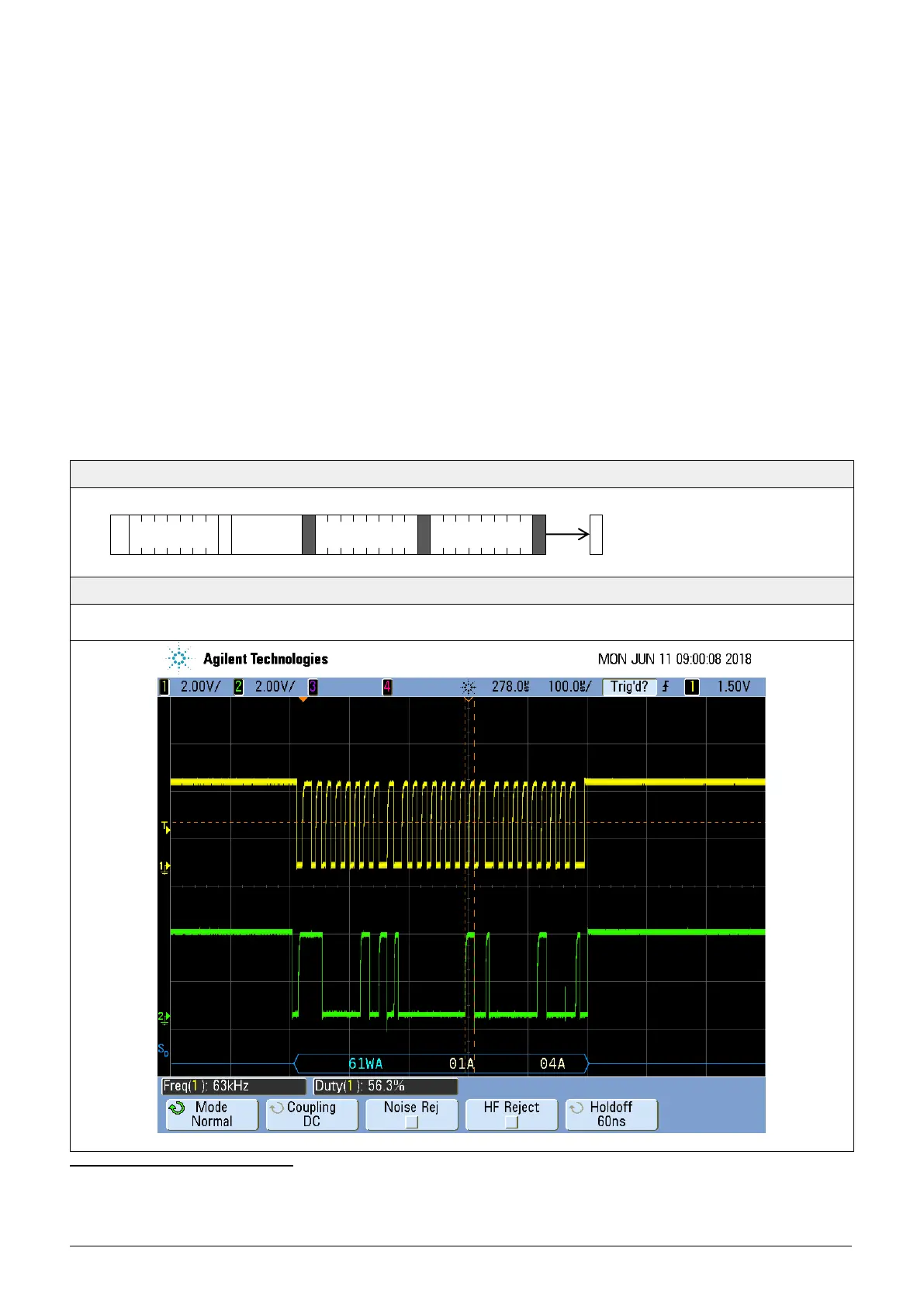This screenshot has width=924, height=1307.
Task: Click the Trig'd? status indicator
Action: [x=629, y=687]
